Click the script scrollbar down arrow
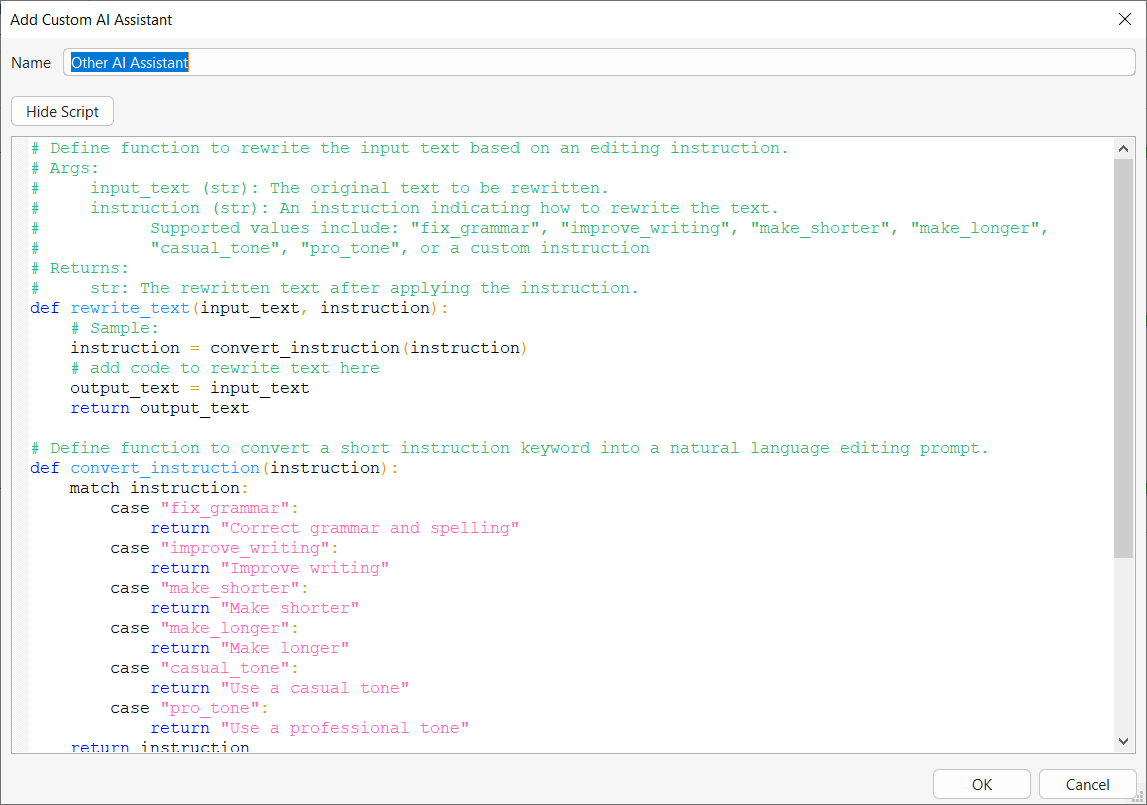The width and height of the screenshot is (1147, 805). [1124, 741]
